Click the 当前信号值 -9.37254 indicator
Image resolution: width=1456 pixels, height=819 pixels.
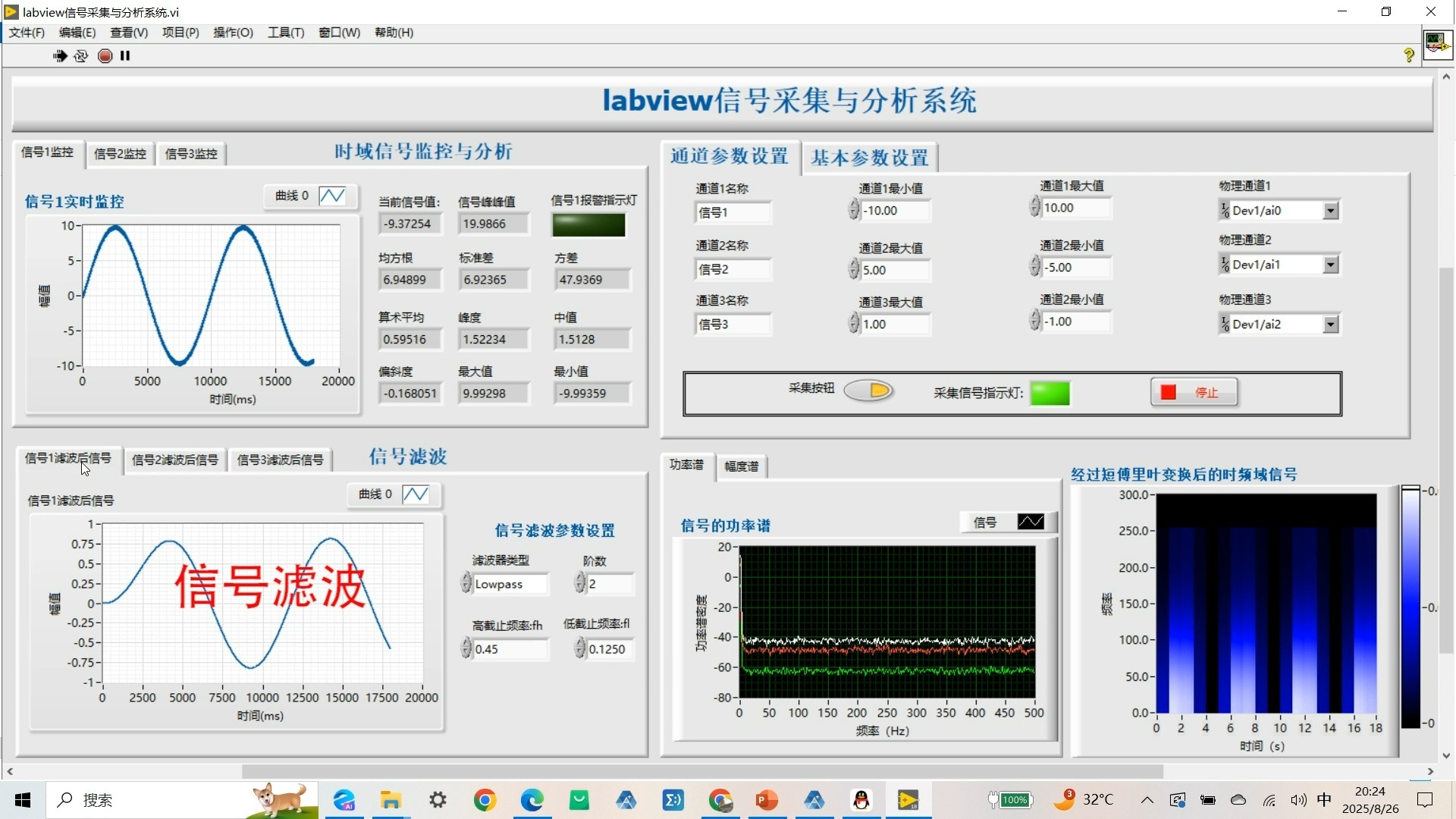click(x=409, y=224)
